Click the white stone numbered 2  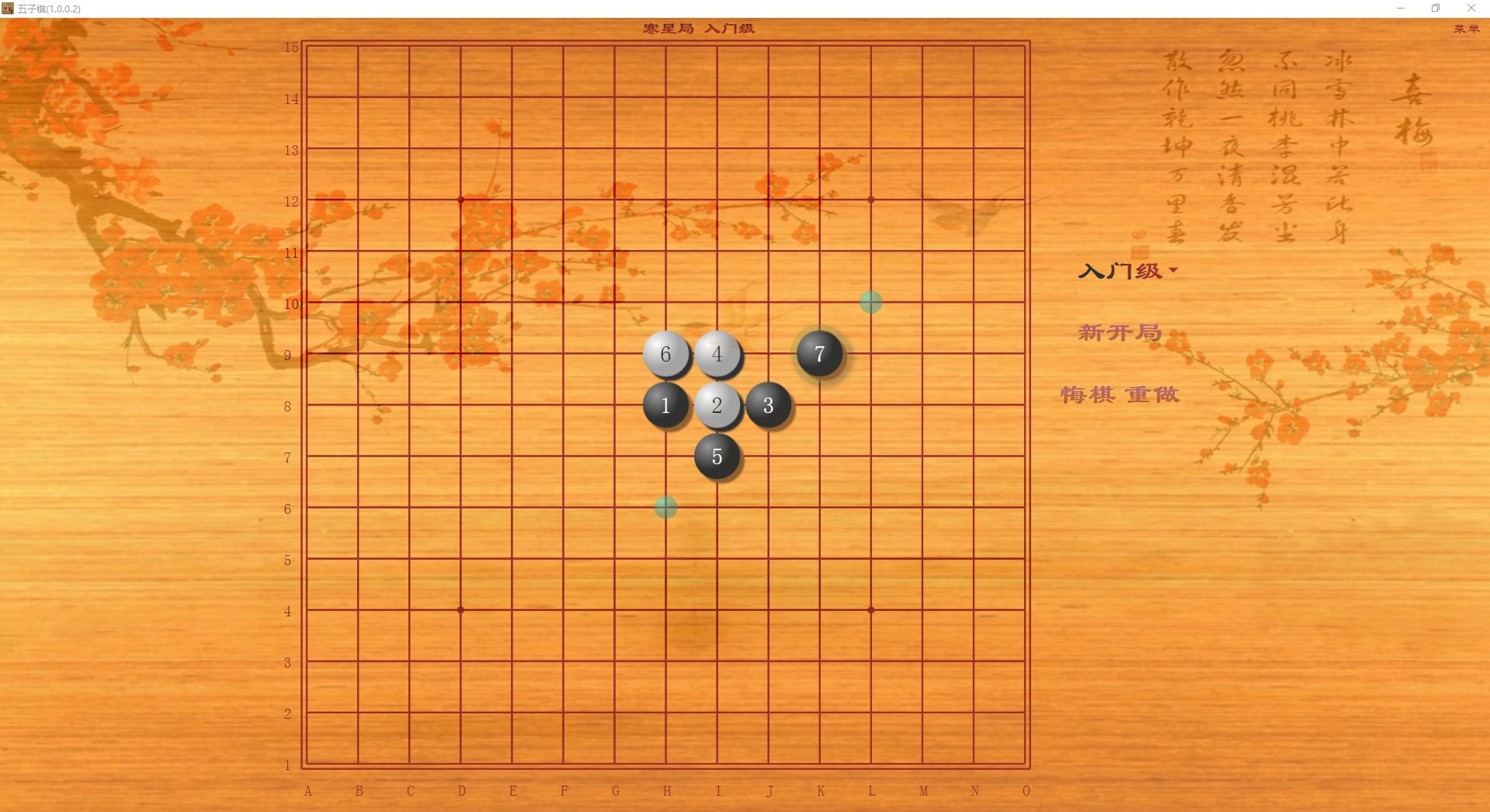pos(717,405)
